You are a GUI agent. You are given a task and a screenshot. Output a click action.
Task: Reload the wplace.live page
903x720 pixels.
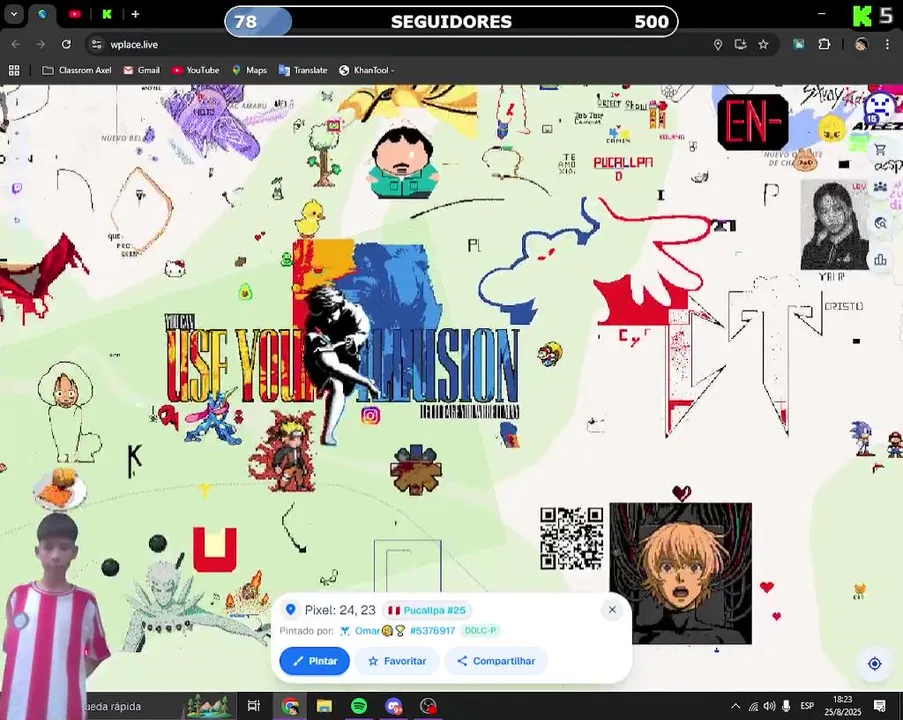[x=66, y=44]
